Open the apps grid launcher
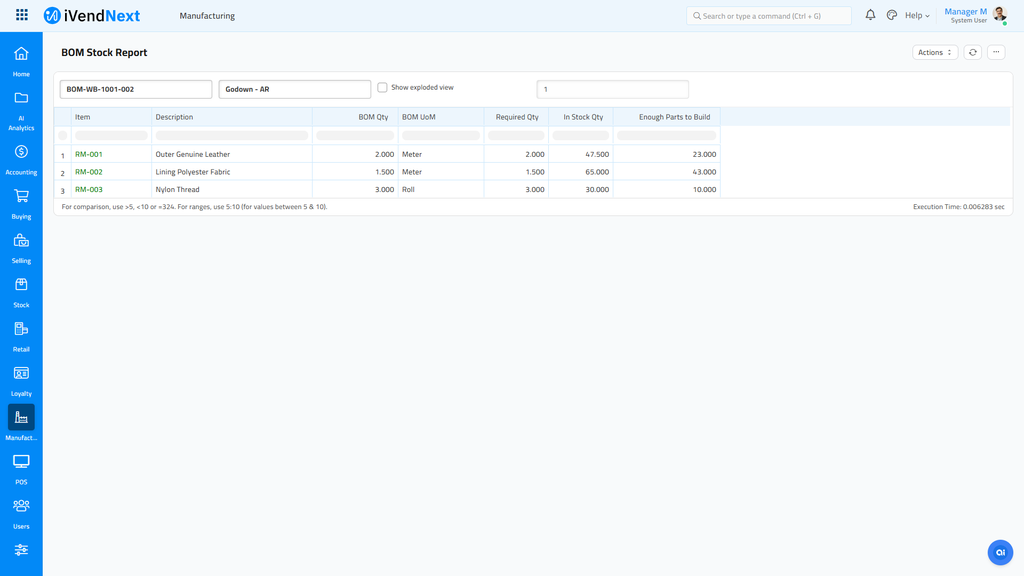 (22, 15)
